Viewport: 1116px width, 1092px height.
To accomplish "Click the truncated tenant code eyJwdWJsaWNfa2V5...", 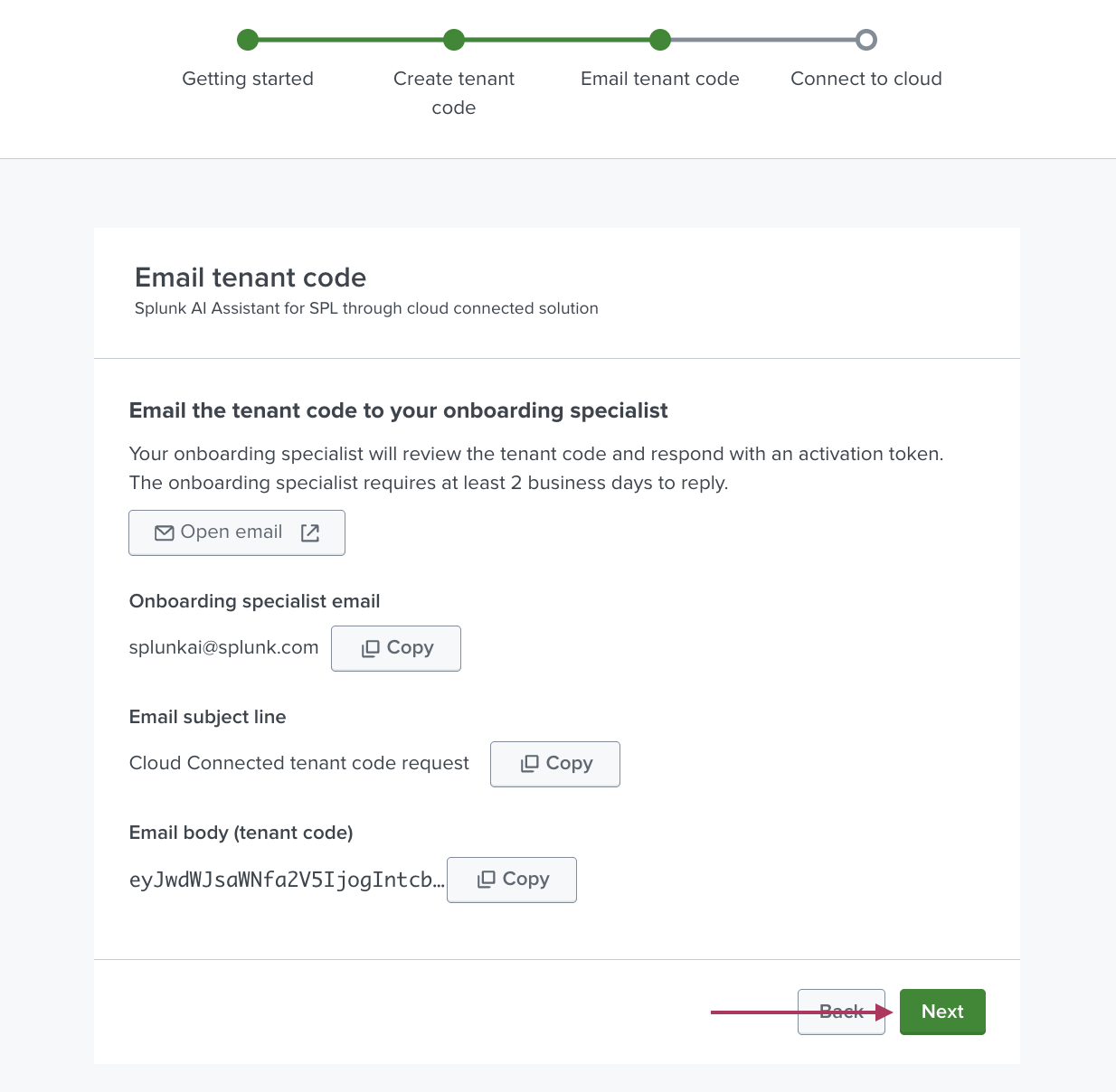I will pyautogui.click(x=287, y=880).
